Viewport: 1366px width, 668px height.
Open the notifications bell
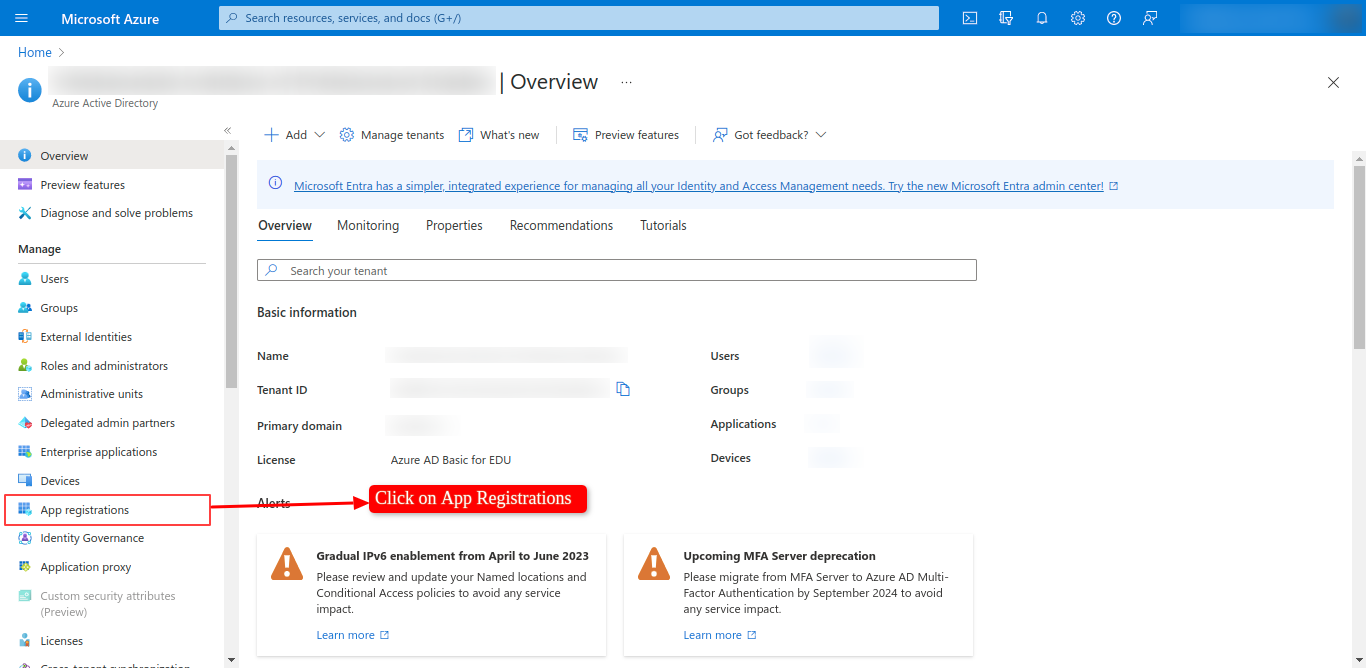pos(1042,18)
